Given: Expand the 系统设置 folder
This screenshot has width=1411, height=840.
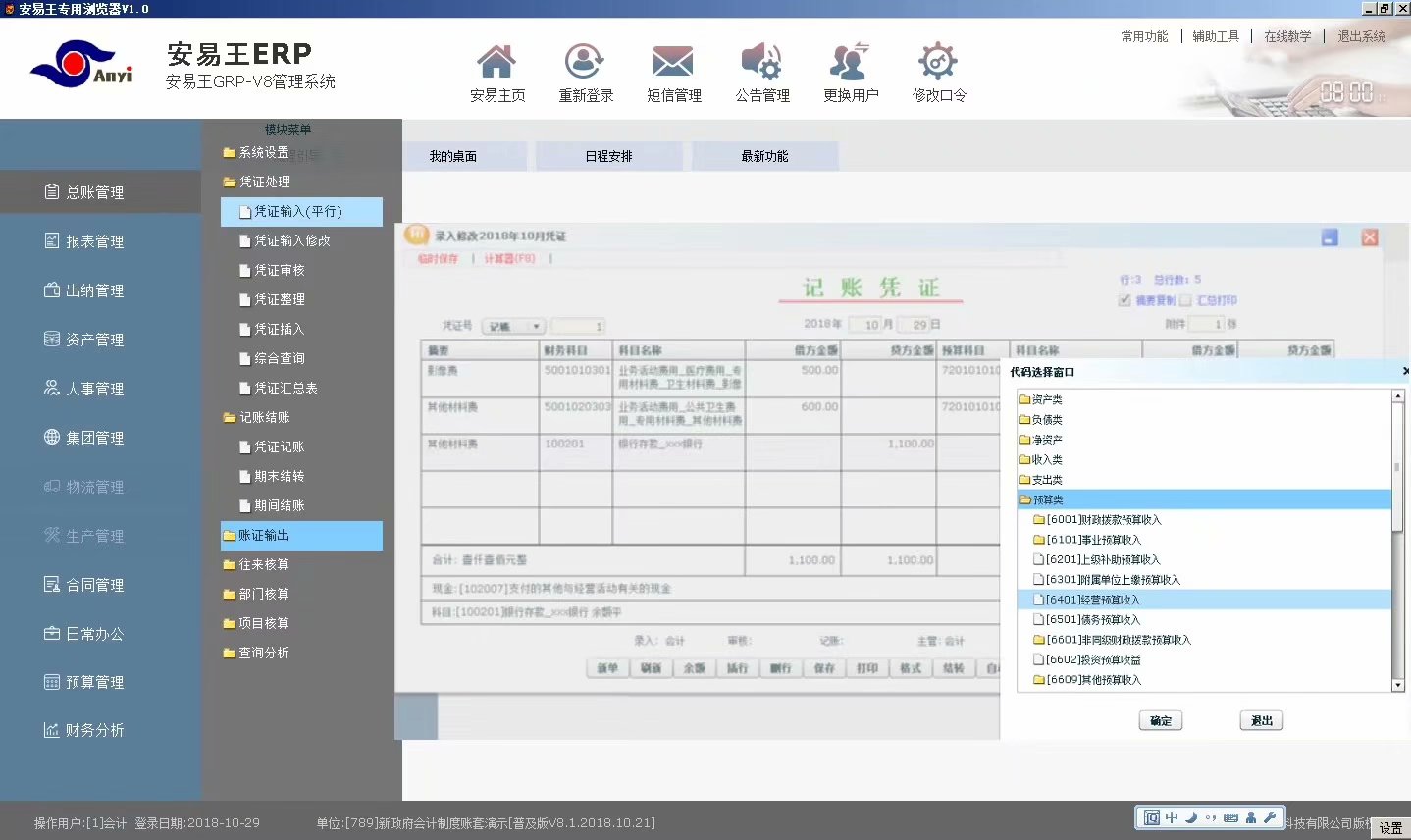Looking at the screenshot, I should click(256, 153).
